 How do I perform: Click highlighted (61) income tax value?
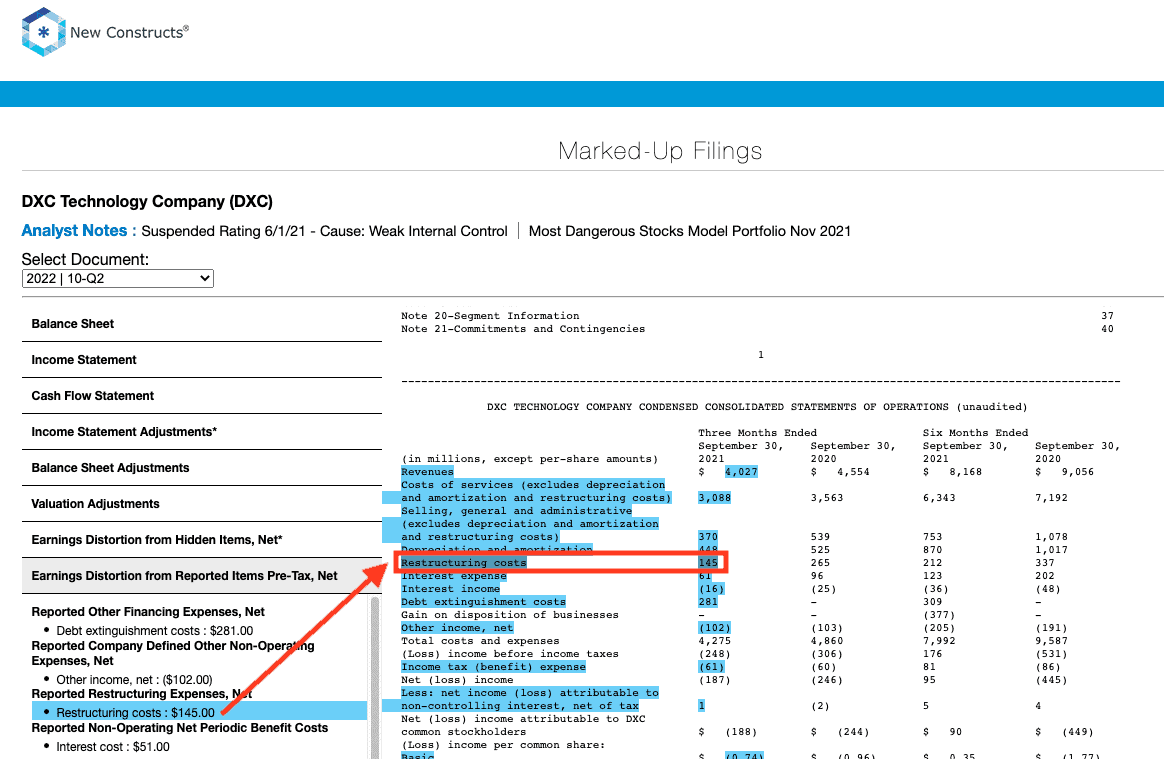[710, 666]
